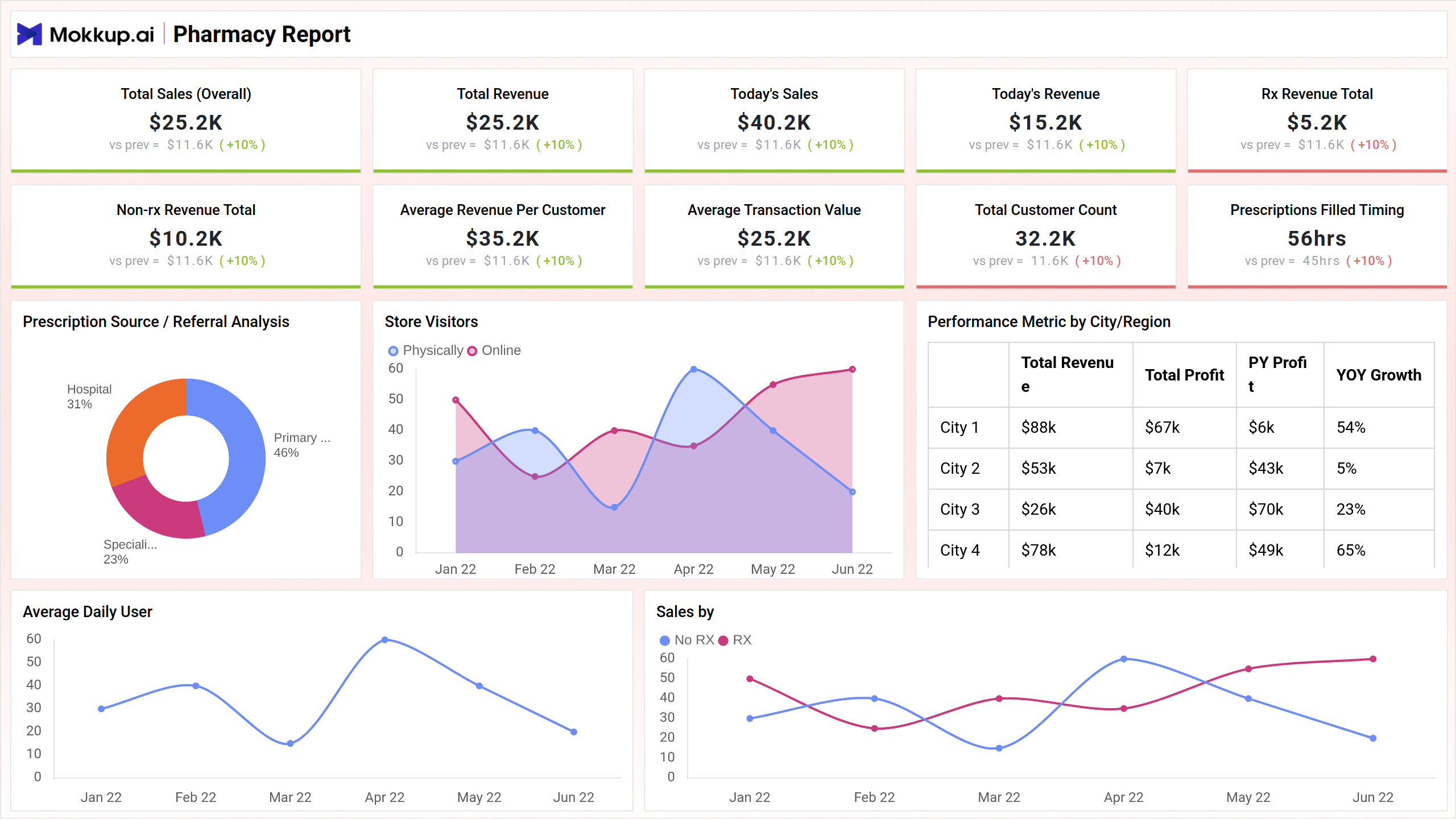The height and width of the screenshot is (819, 1456).
Task: Click the YOY Growth column header
Action: 1379,375
